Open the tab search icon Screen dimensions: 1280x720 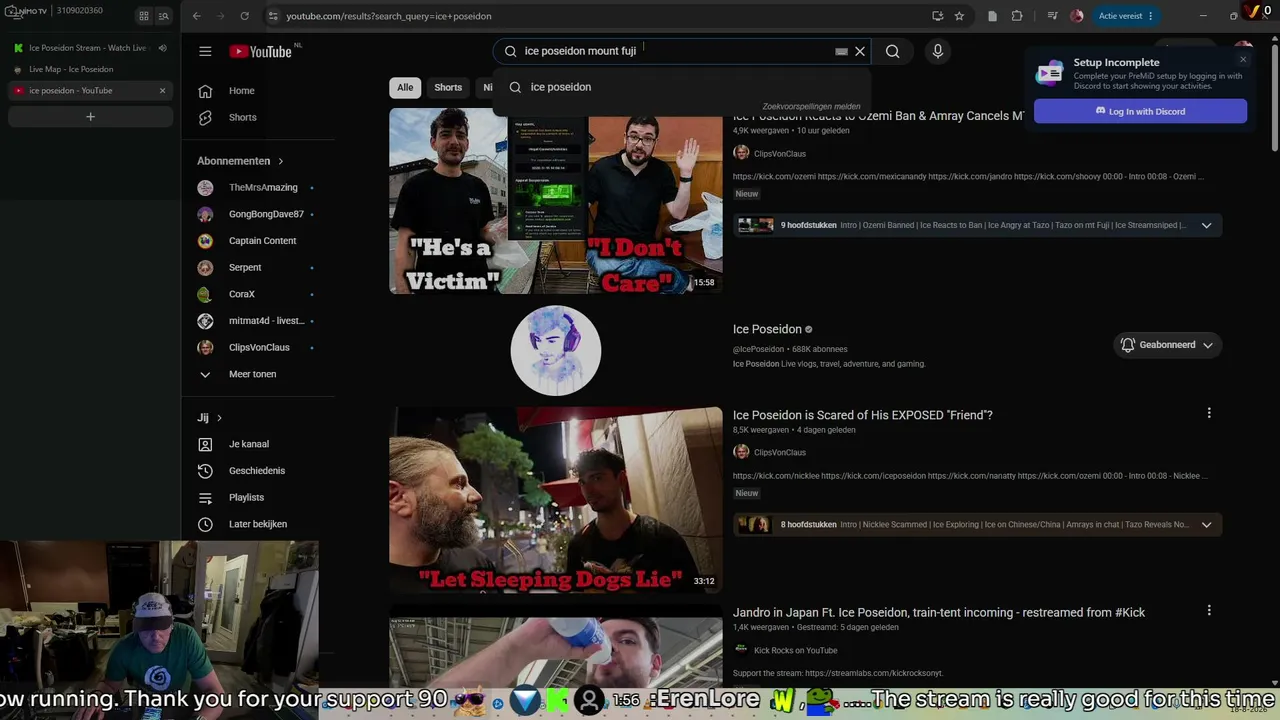point(163,16)
